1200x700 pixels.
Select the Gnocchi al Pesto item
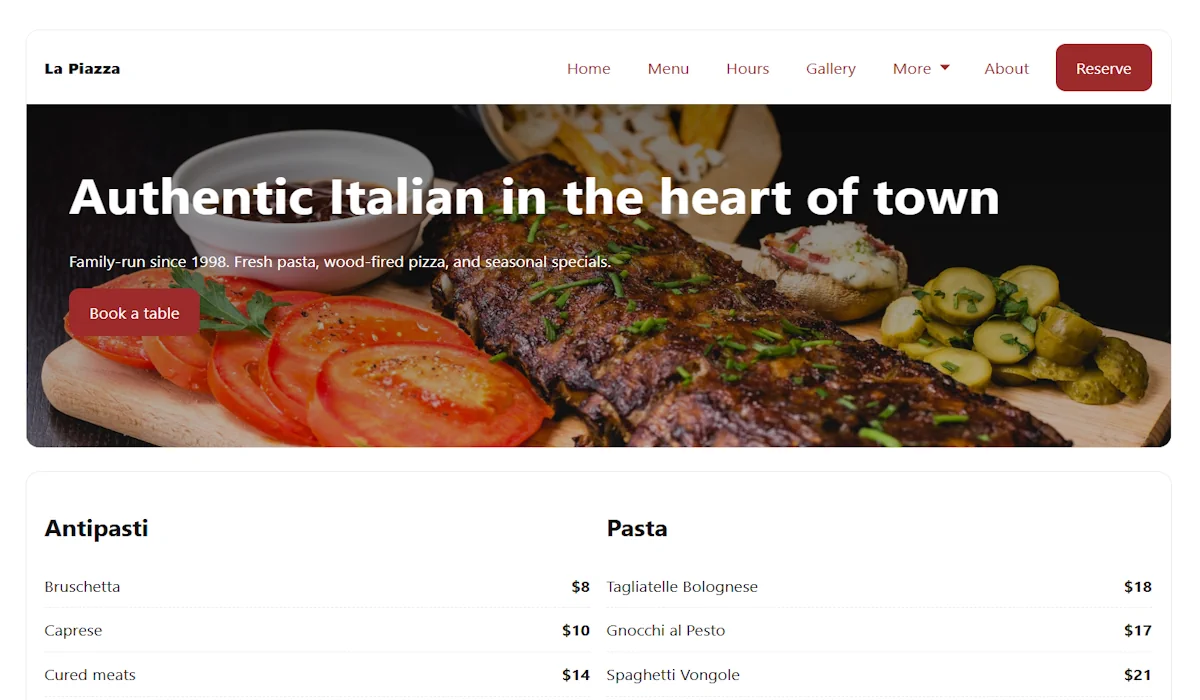point(879,631)
